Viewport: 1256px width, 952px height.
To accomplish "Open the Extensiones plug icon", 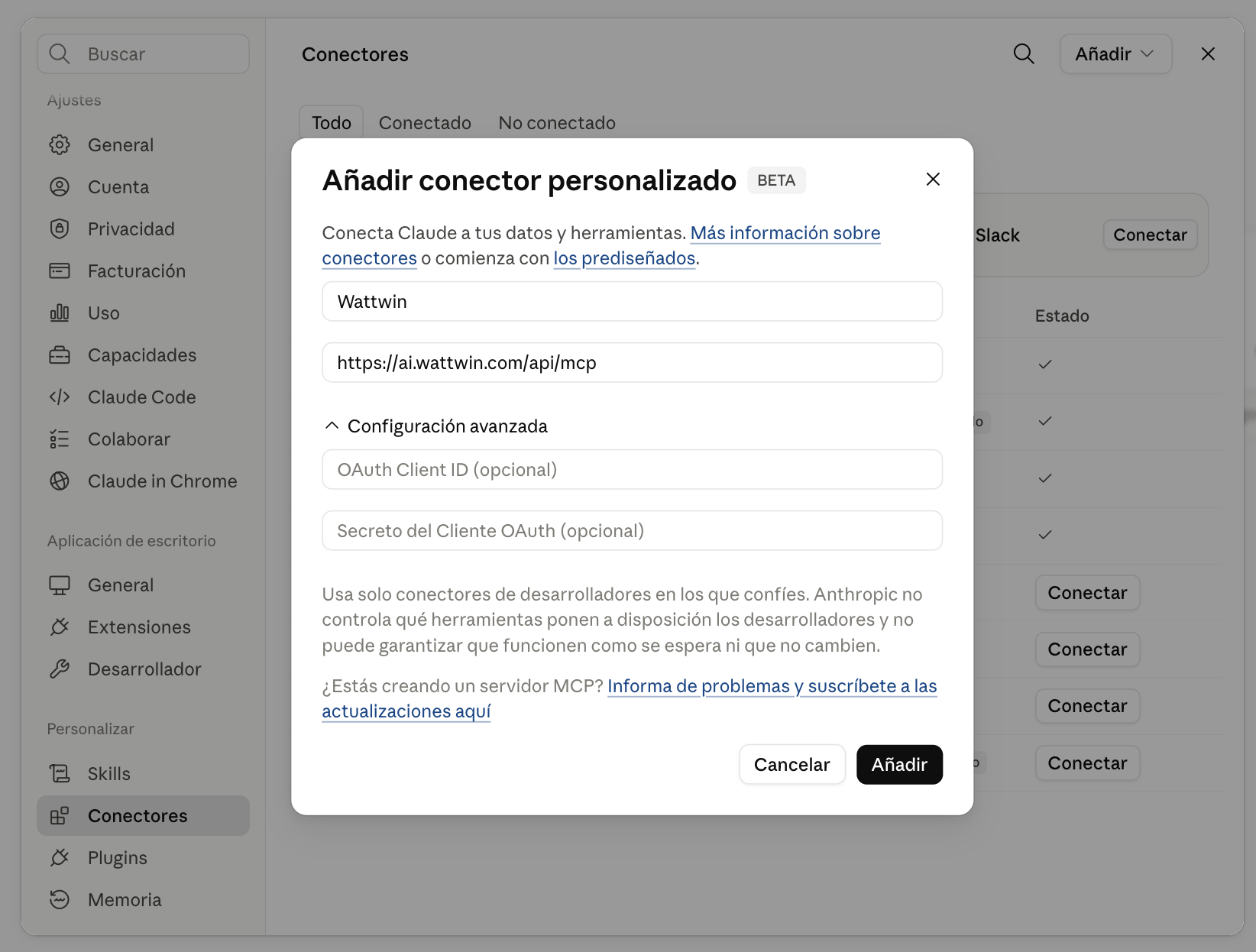I will [x=60, y=627].
